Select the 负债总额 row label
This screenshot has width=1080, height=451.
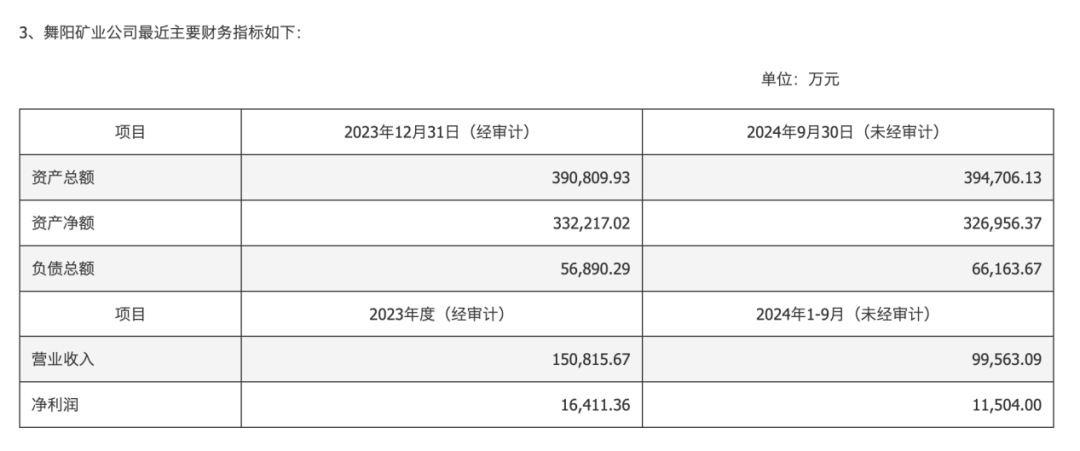click(x=64, y=268)
